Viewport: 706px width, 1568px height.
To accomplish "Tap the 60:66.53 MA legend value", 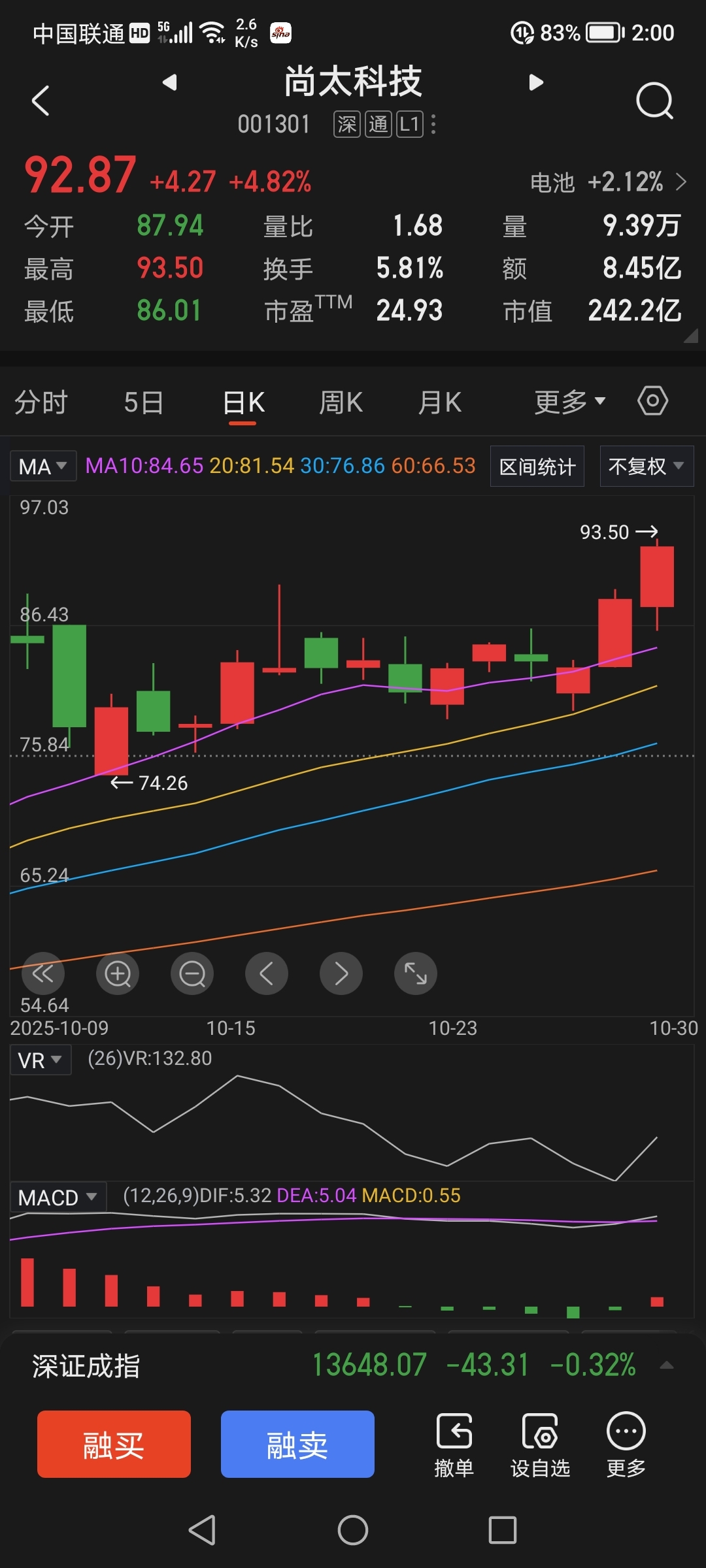I will click(433, 465).
